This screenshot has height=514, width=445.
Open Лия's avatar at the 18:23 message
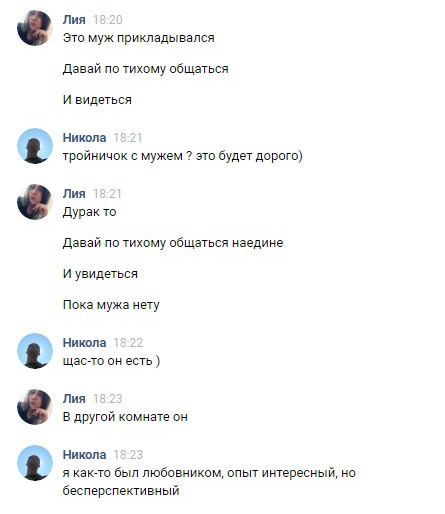(x=35, y=407)
